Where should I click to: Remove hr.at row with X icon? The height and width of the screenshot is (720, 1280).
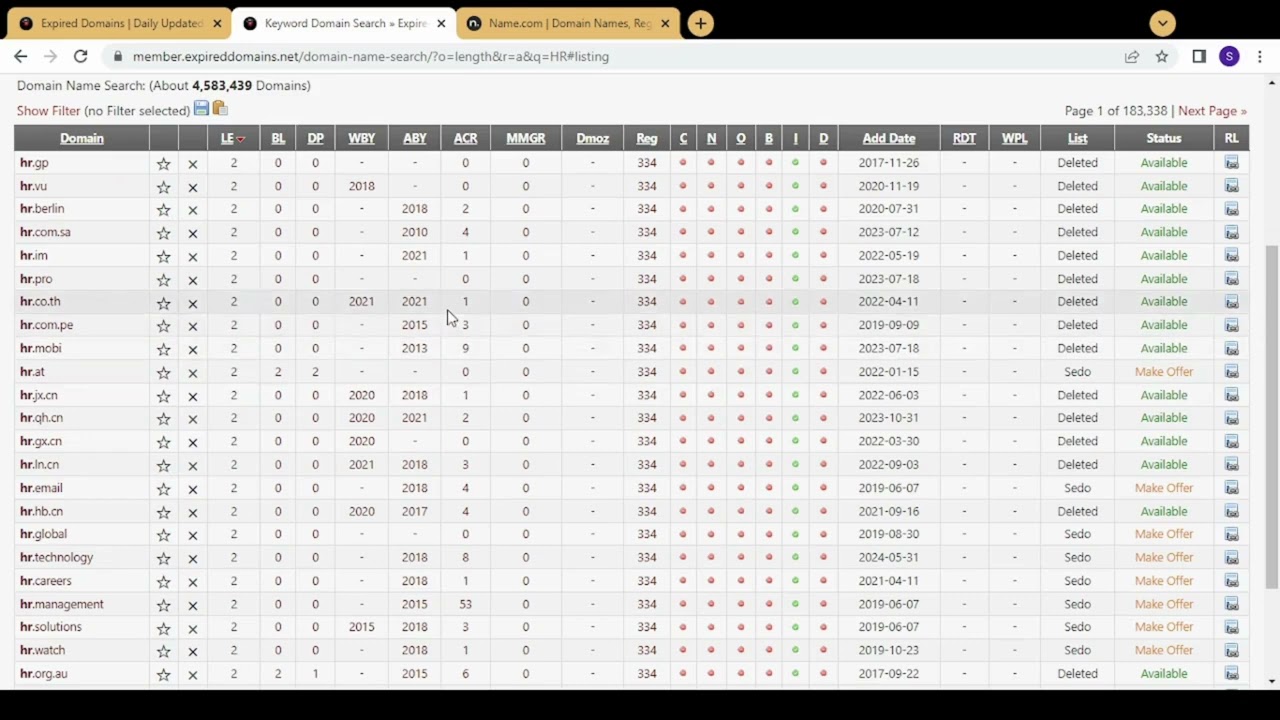point(193,373)
